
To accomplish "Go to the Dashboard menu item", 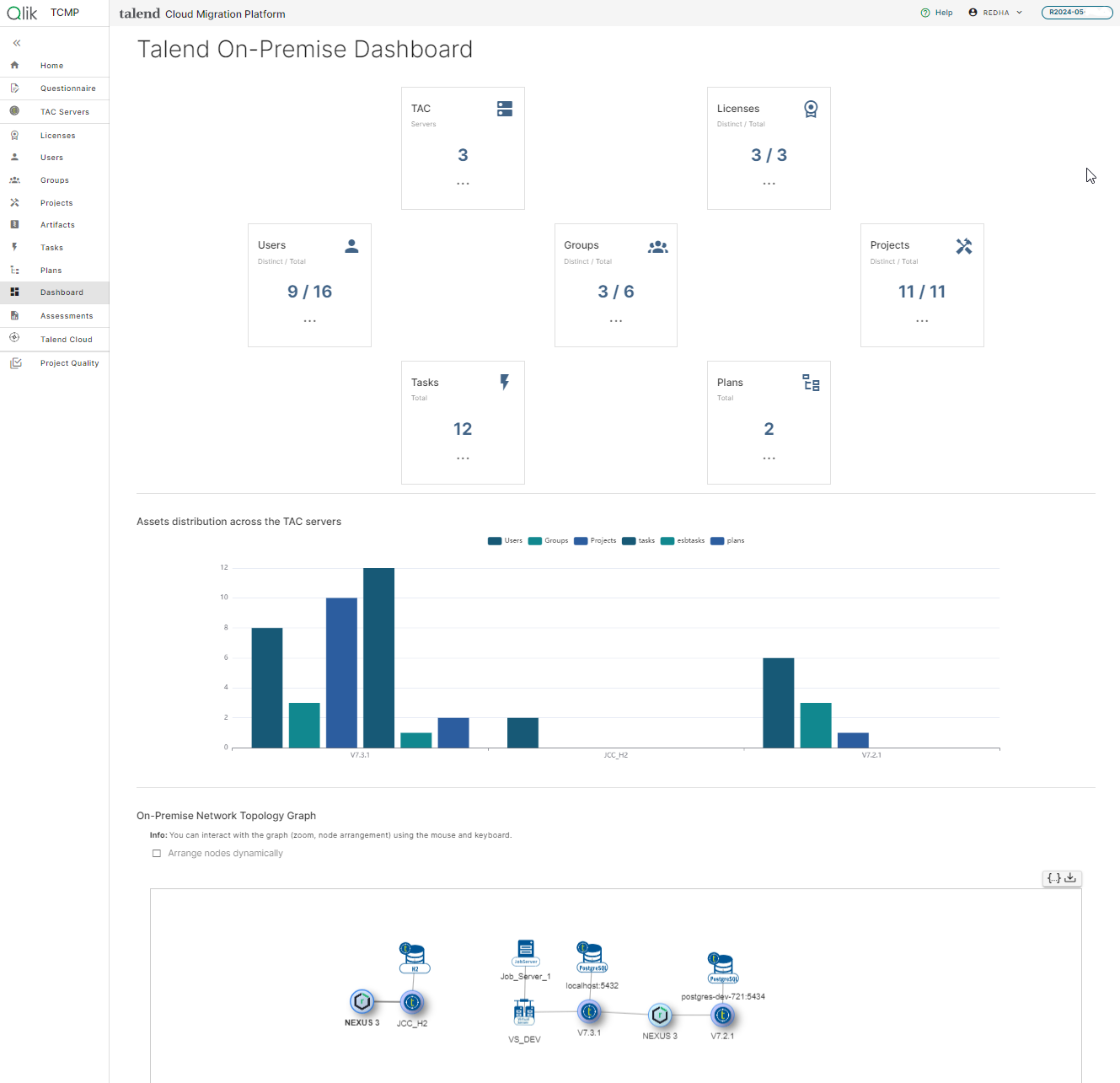I will click(54, 292).
